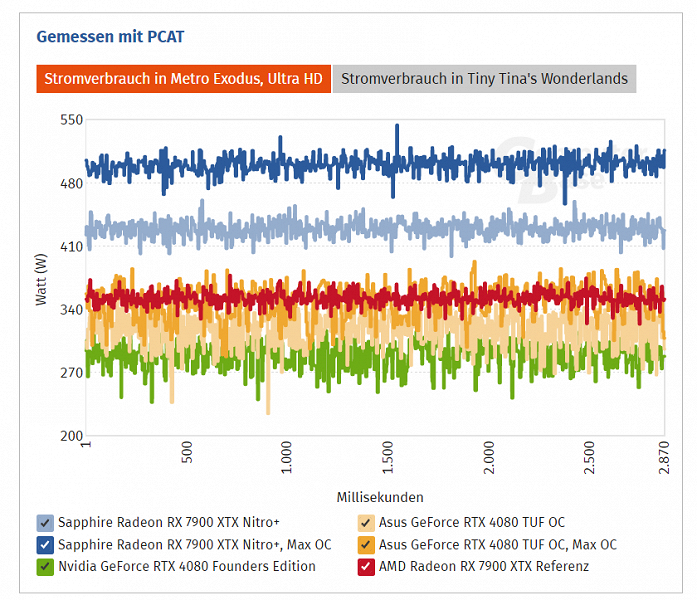This screenshot has width=697, height=600.
Task: Click the 550 tick on the y-axis
Action: (72, 120)
